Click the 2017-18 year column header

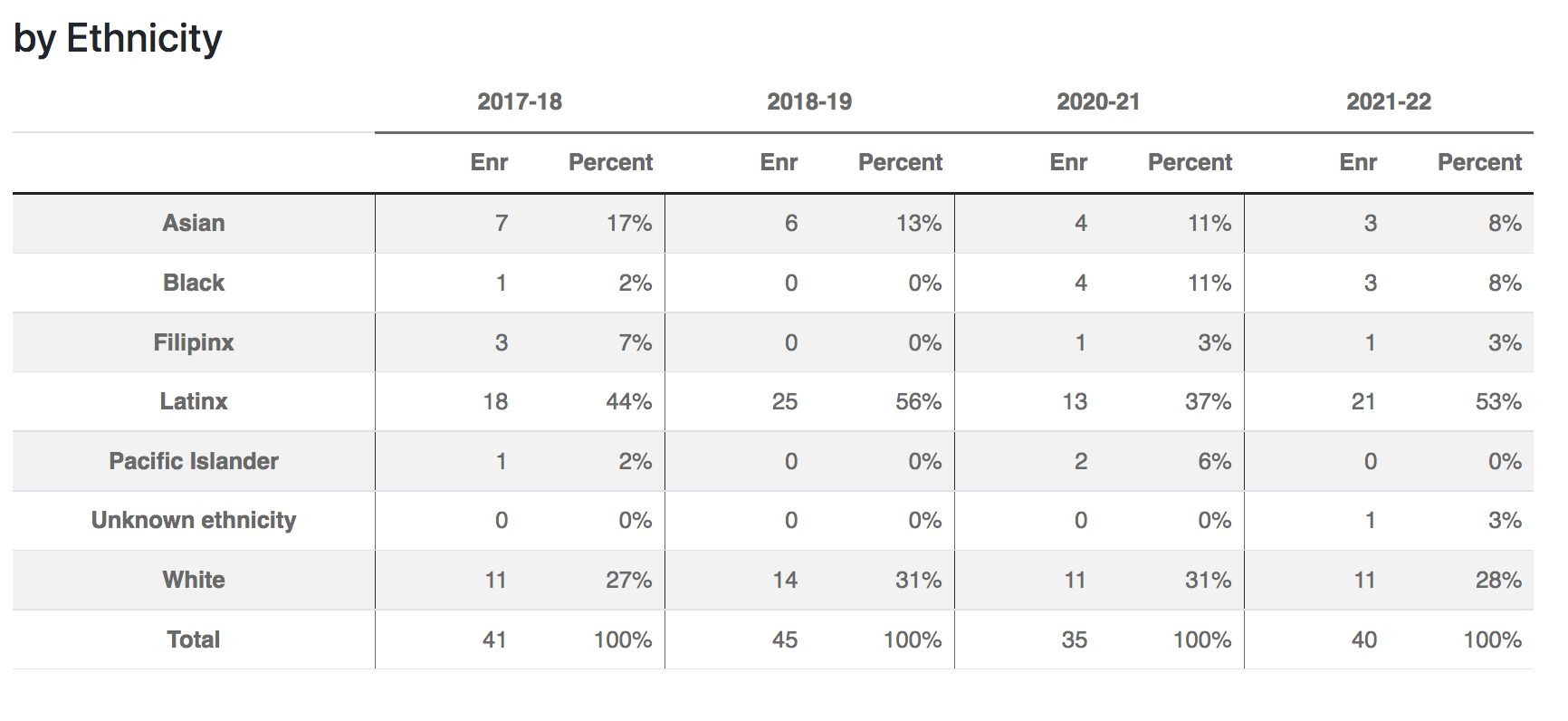click(x=520, y=101)
